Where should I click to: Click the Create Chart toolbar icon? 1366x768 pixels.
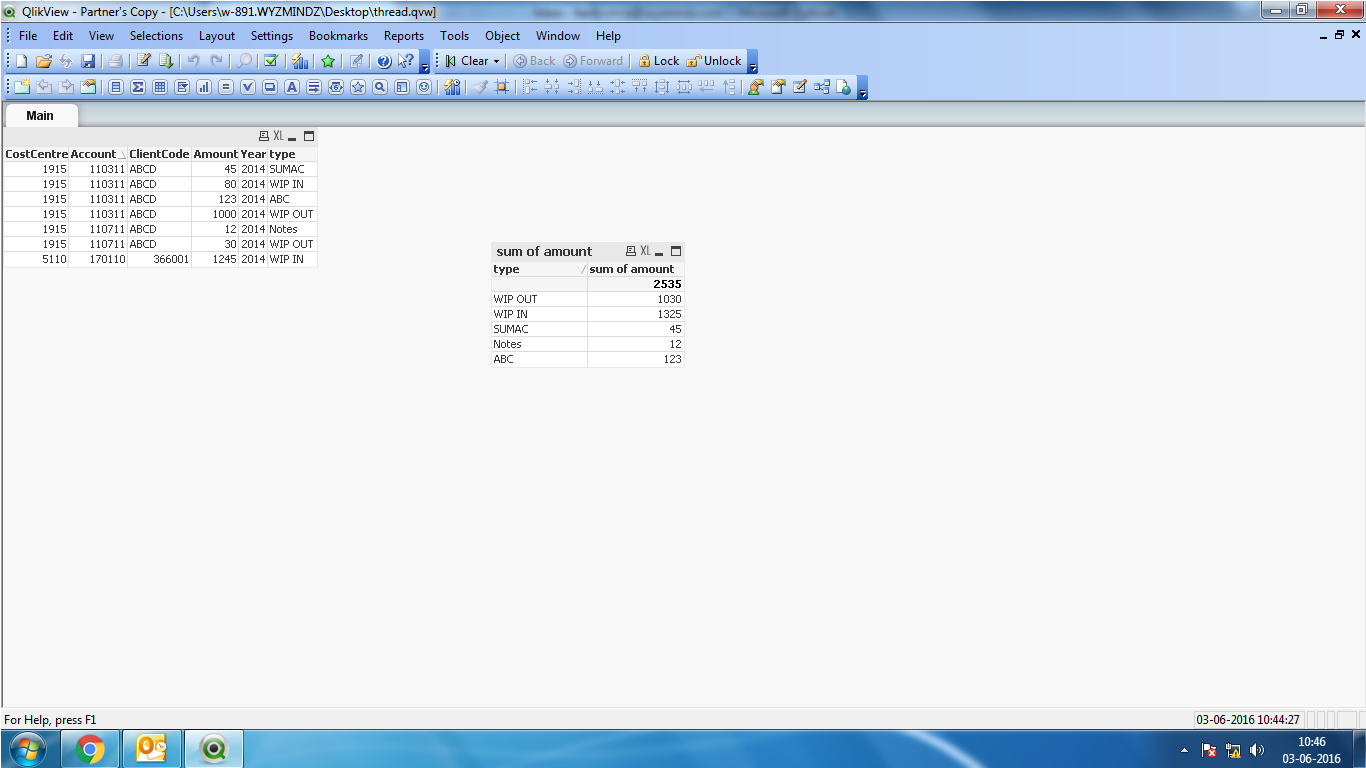click(x=204, y=87)
